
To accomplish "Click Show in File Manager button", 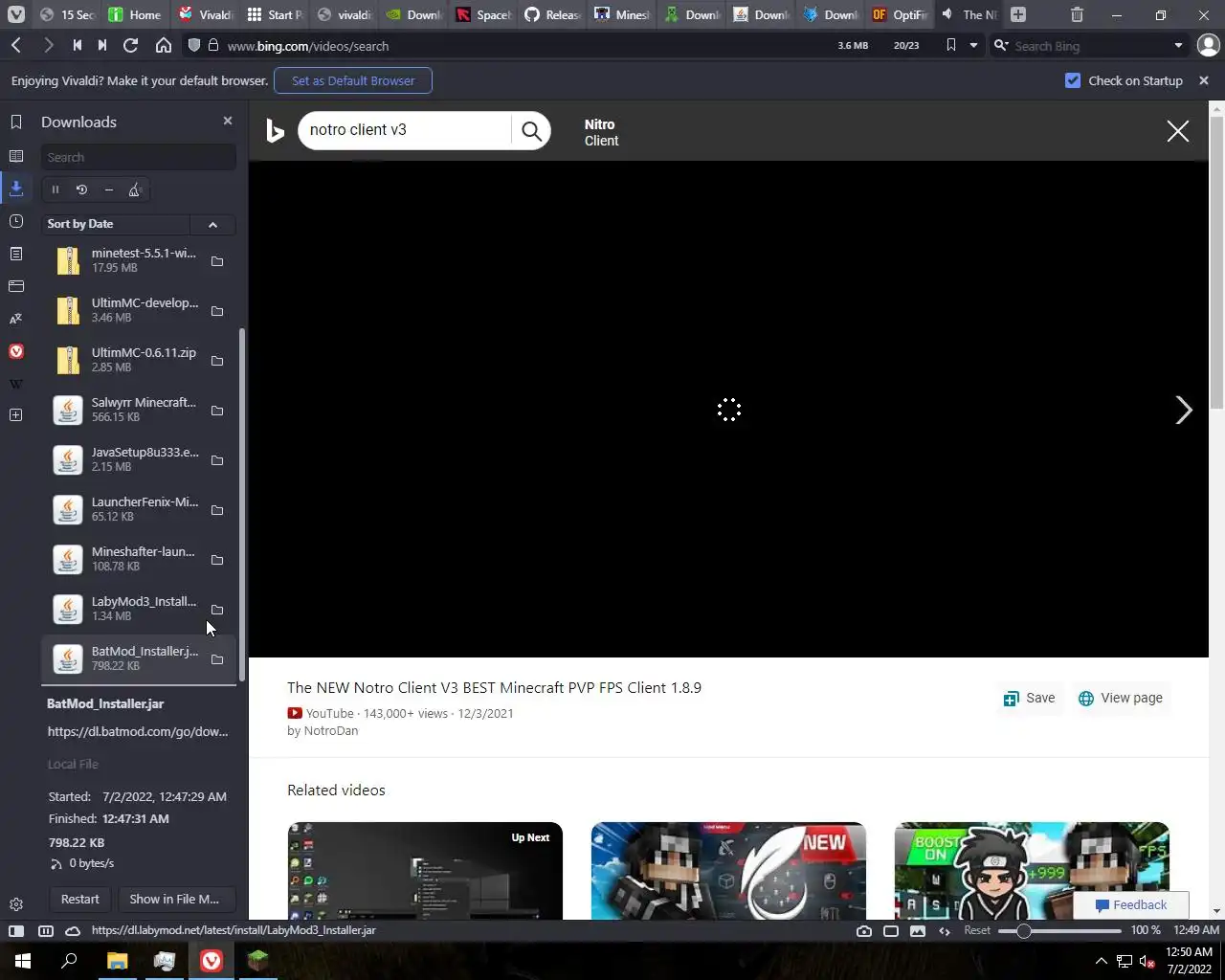I will (174, 899).
